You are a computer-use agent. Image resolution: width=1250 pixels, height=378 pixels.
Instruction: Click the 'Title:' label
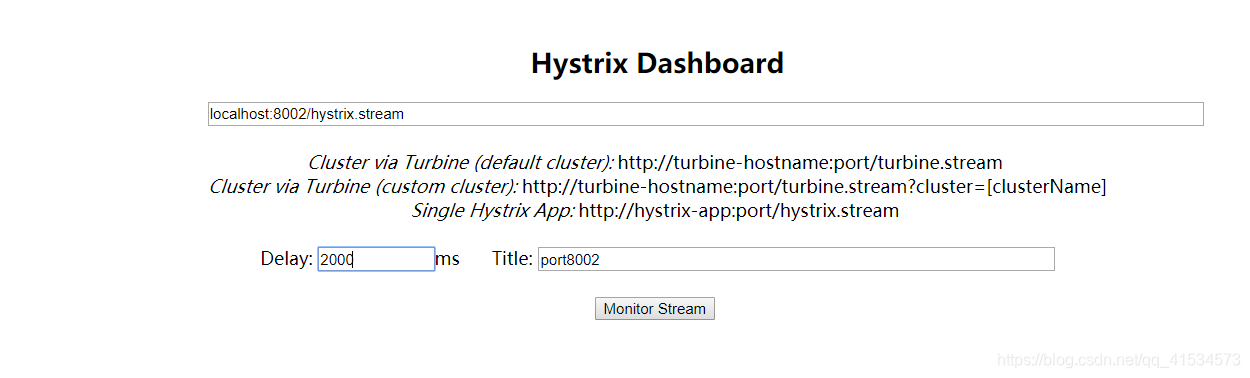[x=512, y=259]
